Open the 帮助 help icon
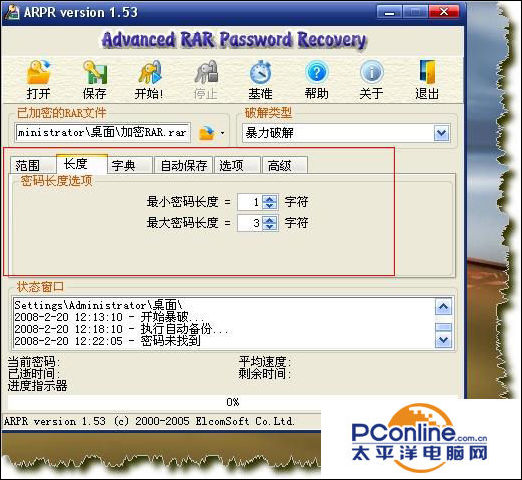 click(x=317, y=72)
